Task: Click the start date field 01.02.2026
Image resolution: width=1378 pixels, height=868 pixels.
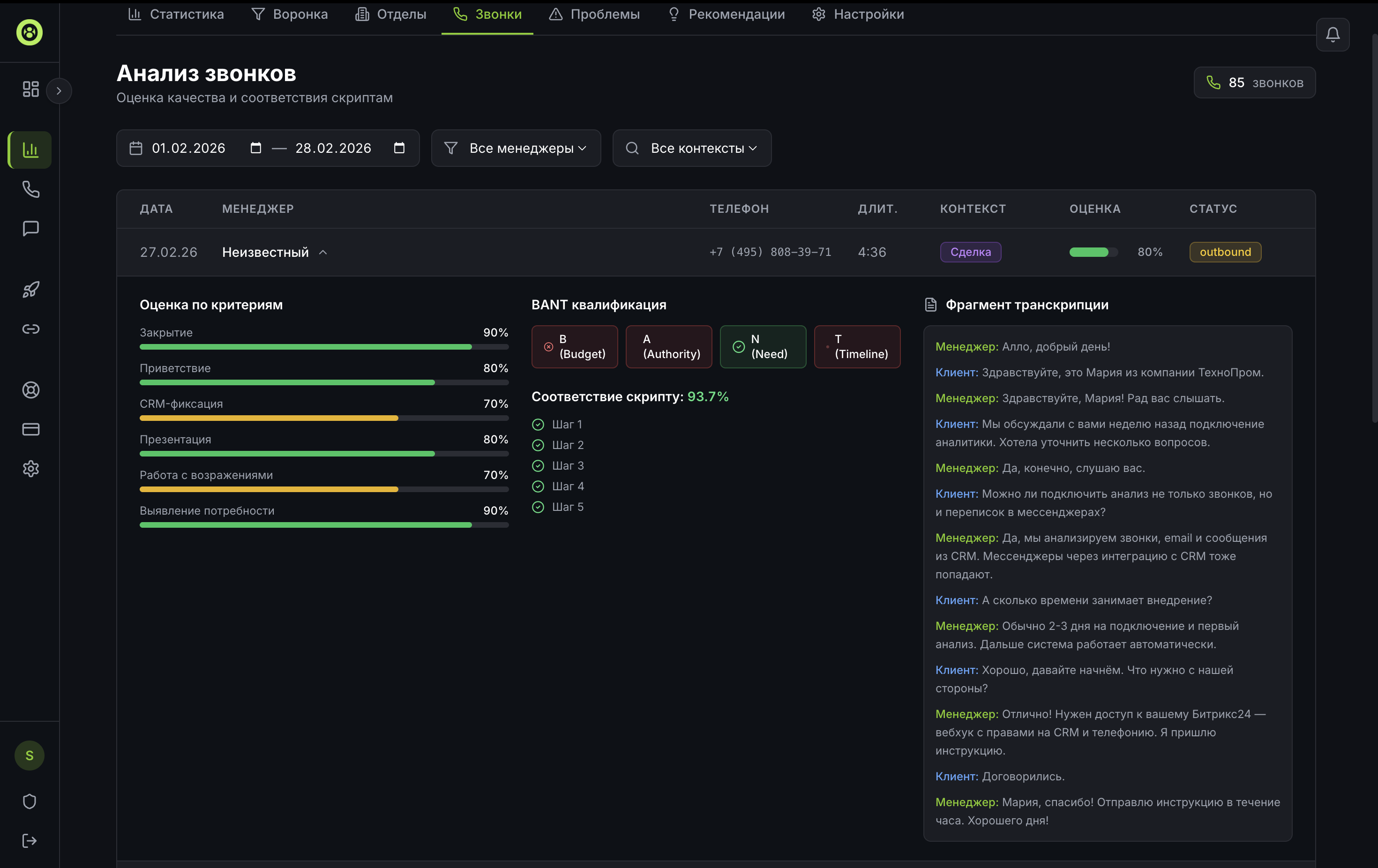Action: click(188, 148)
